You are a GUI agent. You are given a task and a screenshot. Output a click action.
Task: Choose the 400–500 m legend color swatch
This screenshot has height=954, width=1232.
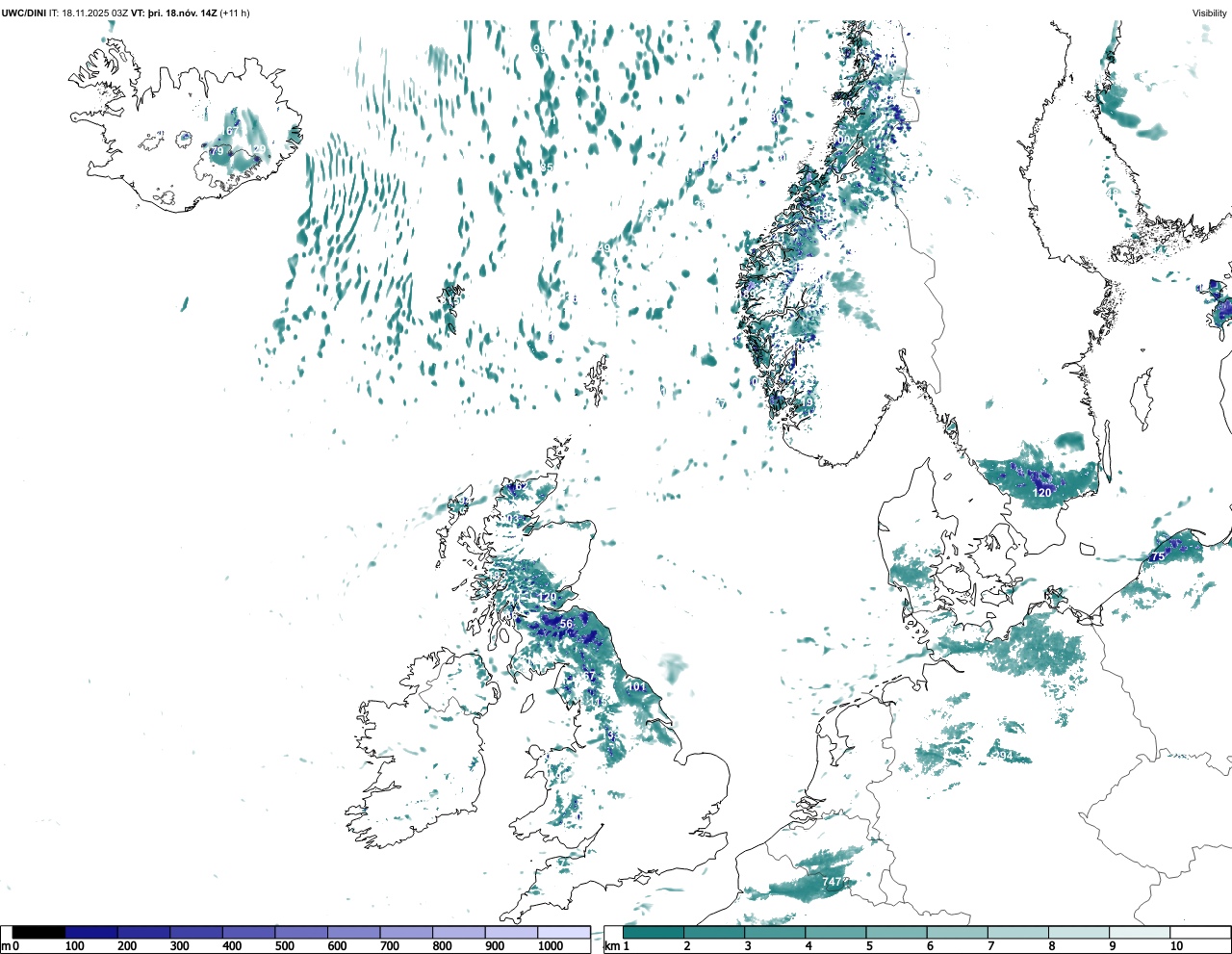coord(249,932)
